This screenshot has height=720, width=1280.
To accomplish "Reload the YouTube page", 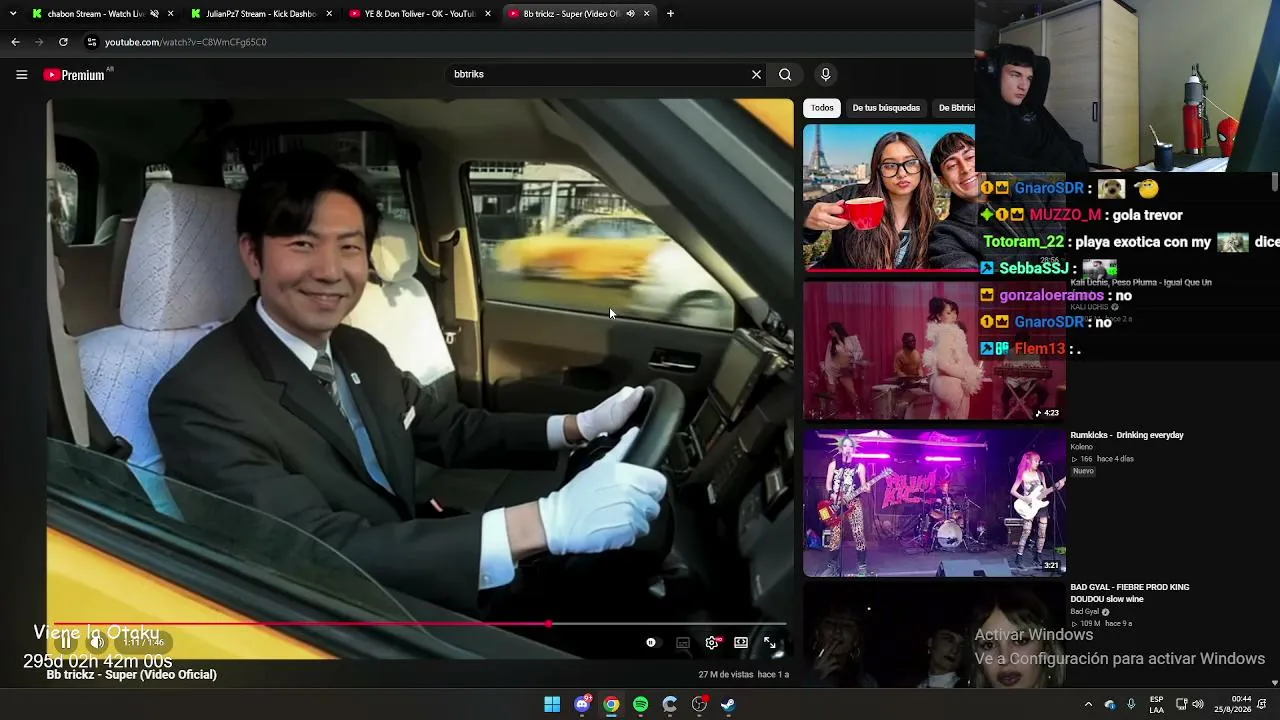I will pyautogui.click(x=63, y=42).
